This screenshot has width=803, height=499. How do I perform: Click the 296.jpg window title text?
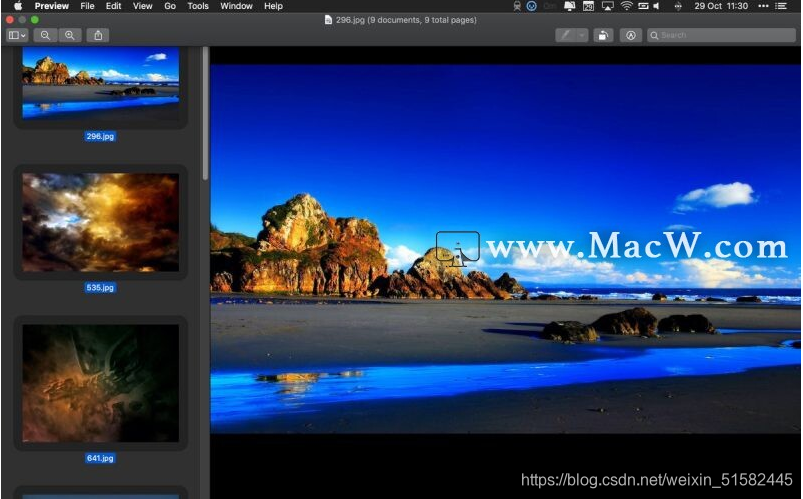[406, 20]
